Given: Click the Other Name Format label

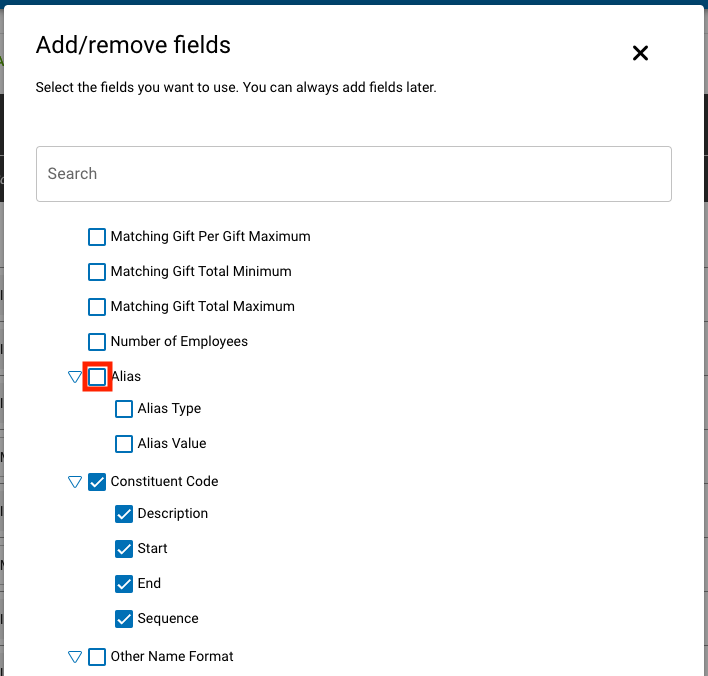Looking at the screenshot, I should [x=172, y=656].
